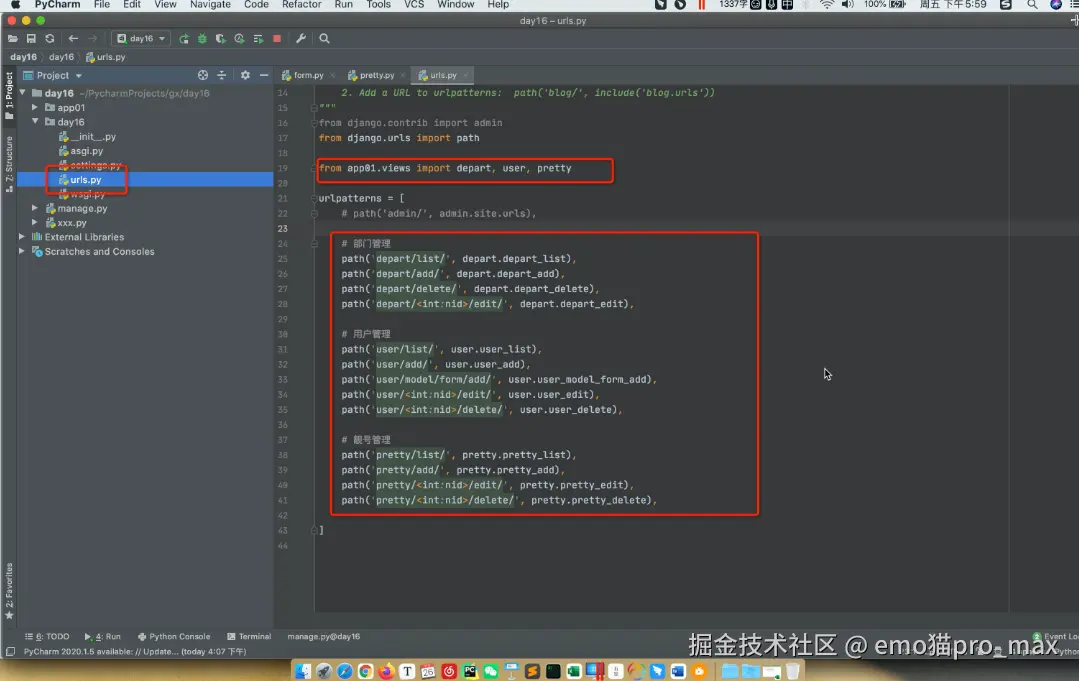This screenshot has width=1079, height=681.
Task: Hide the Project panel with minus icon
Action: [264, 75]
